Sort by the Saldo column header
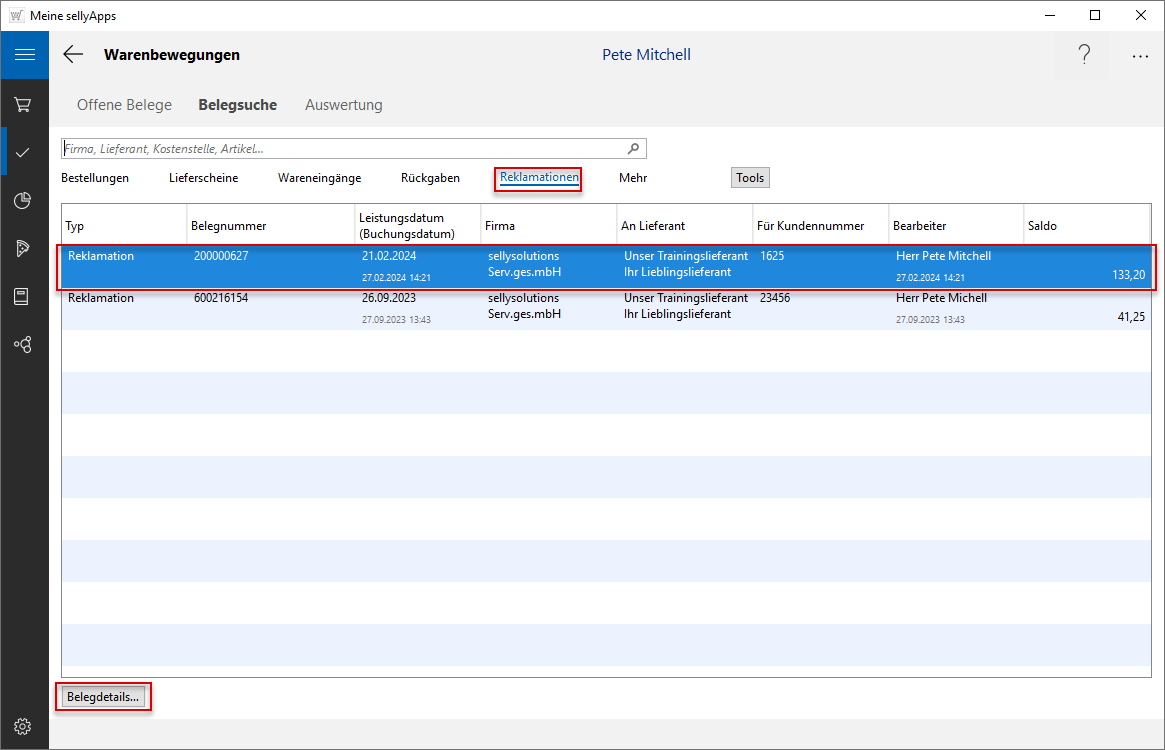The width and height of the screenshot is (1165, 750). [1085, 226]
